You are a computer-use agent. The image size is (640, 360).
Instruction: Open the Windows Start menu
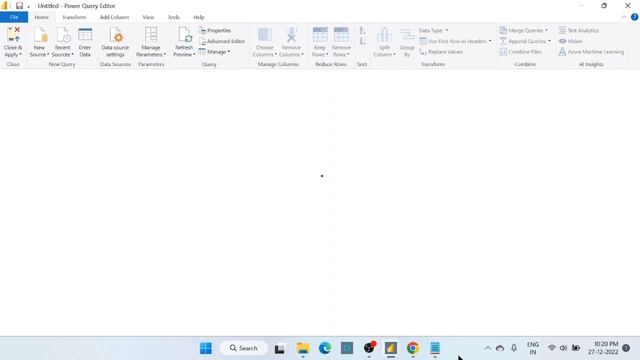tap(206, 348)
